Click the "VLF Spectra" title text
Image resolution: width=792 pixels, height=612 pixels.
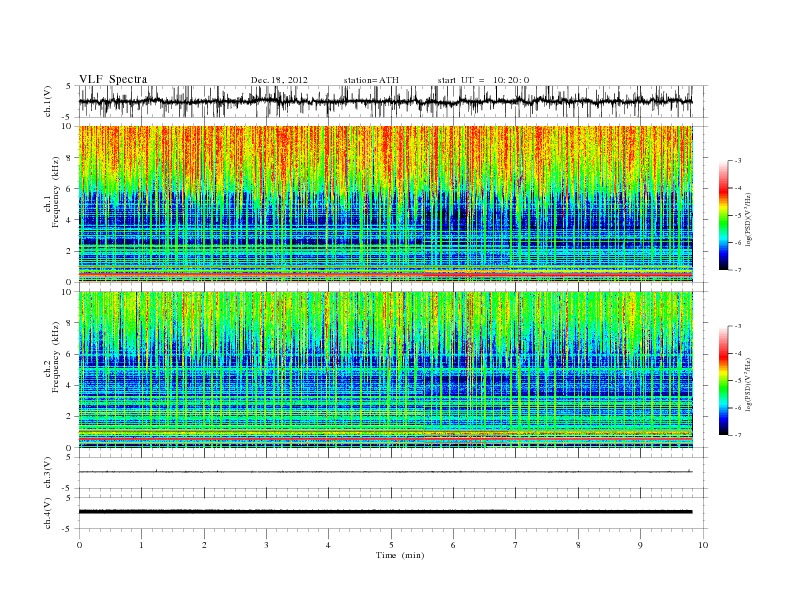click(x=113, y=79)
